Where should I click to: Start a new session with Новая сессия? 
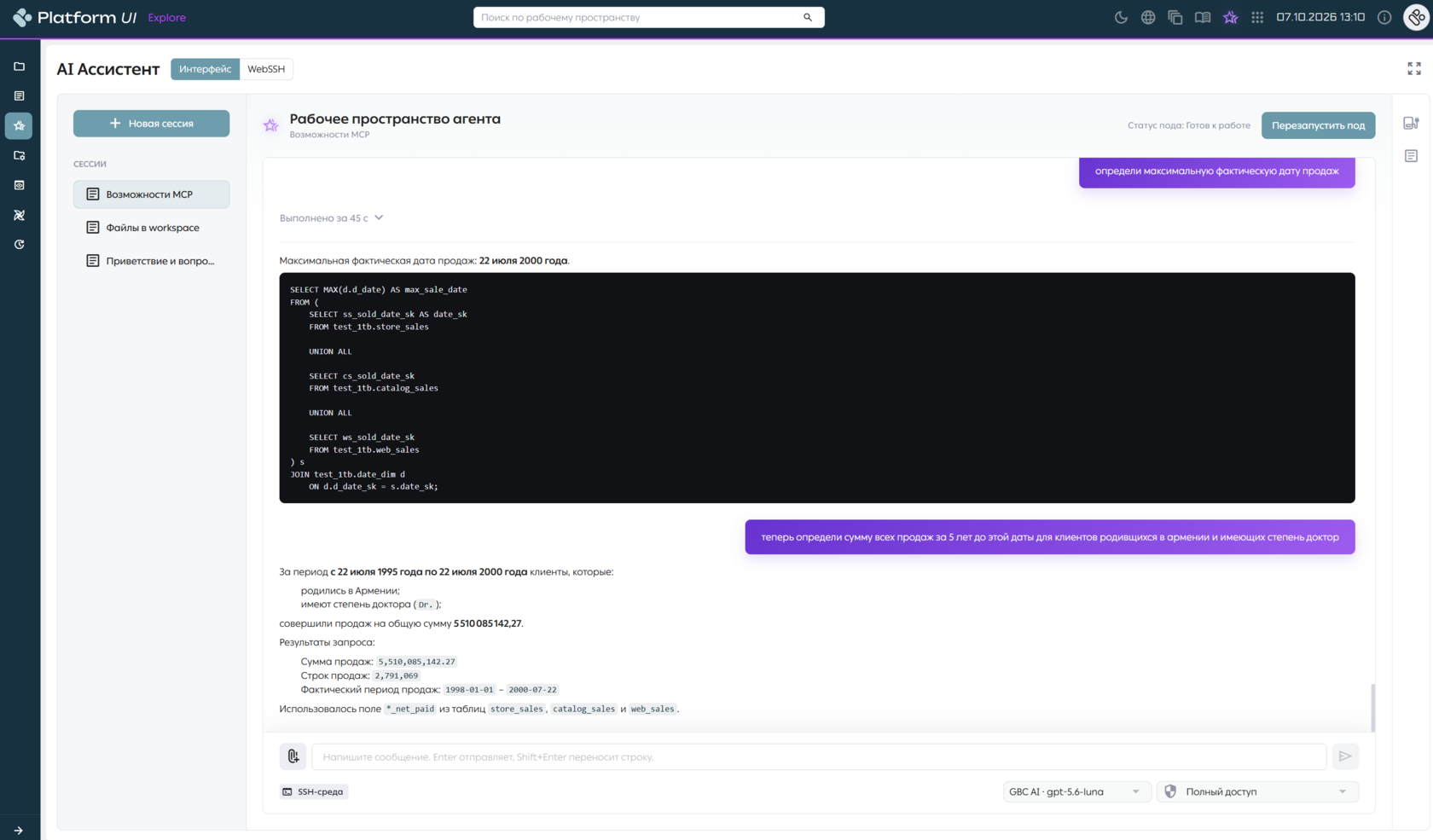(x=151, y=124)
